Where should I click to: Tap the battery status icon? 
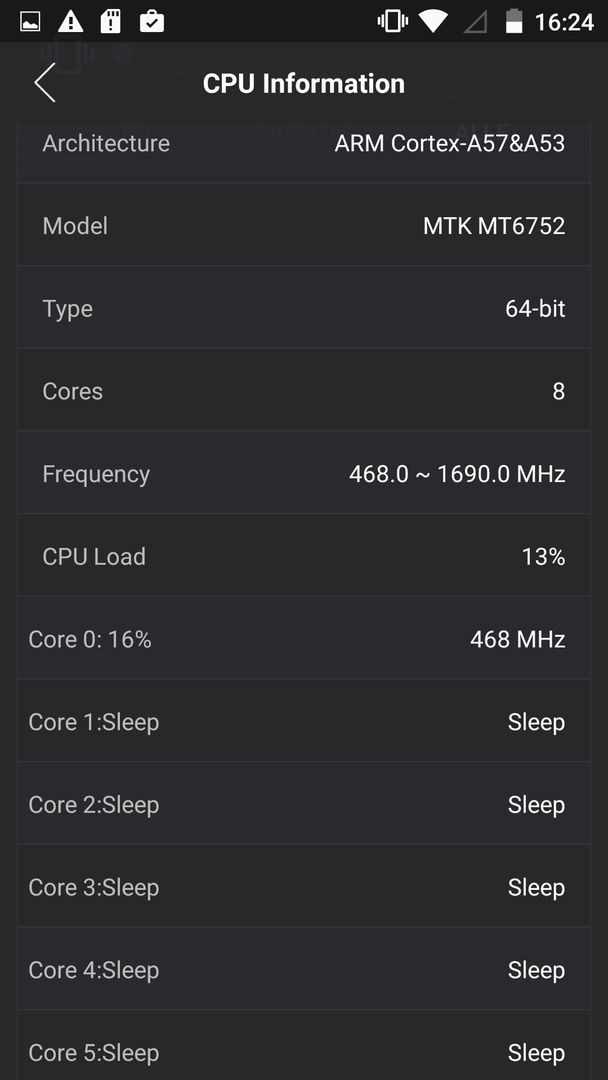coord(514,22)
